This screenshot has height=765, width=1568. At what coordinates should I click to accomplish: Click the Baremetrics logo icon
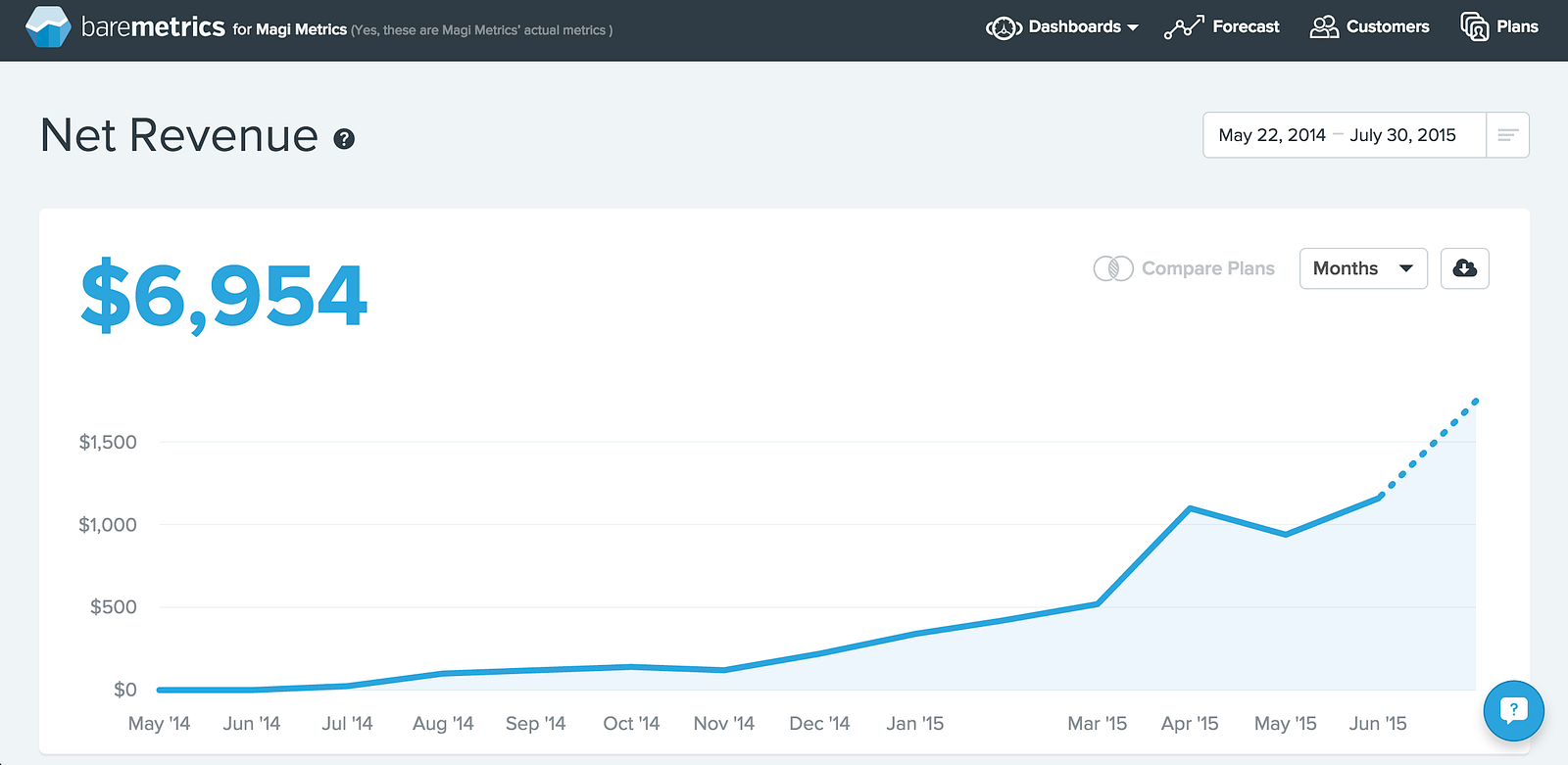(47, 26)
